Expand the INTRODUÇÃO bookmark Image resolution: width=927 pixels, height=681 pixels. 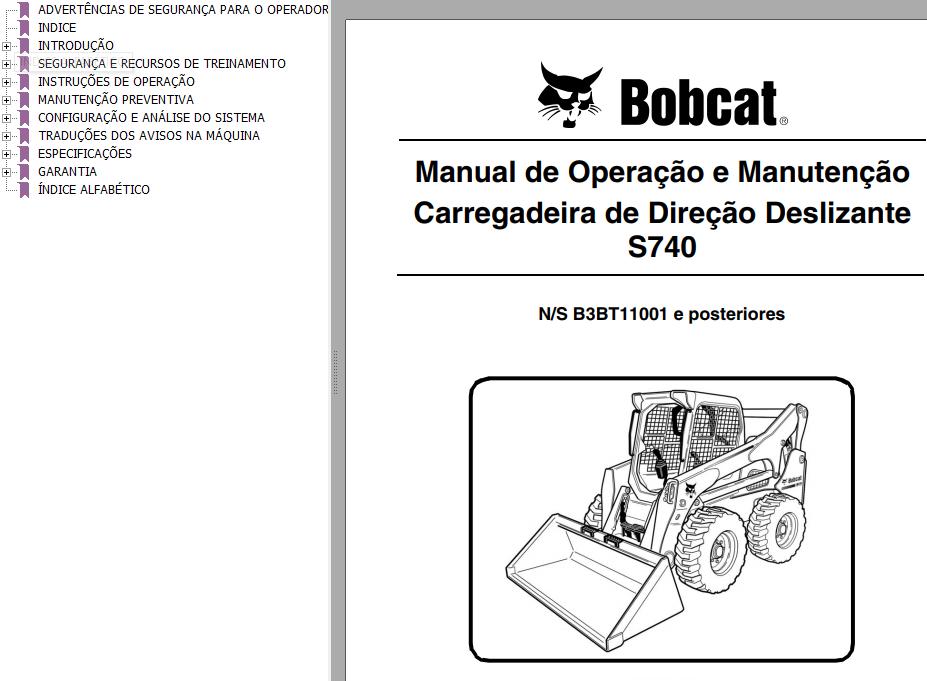(6, 46)
